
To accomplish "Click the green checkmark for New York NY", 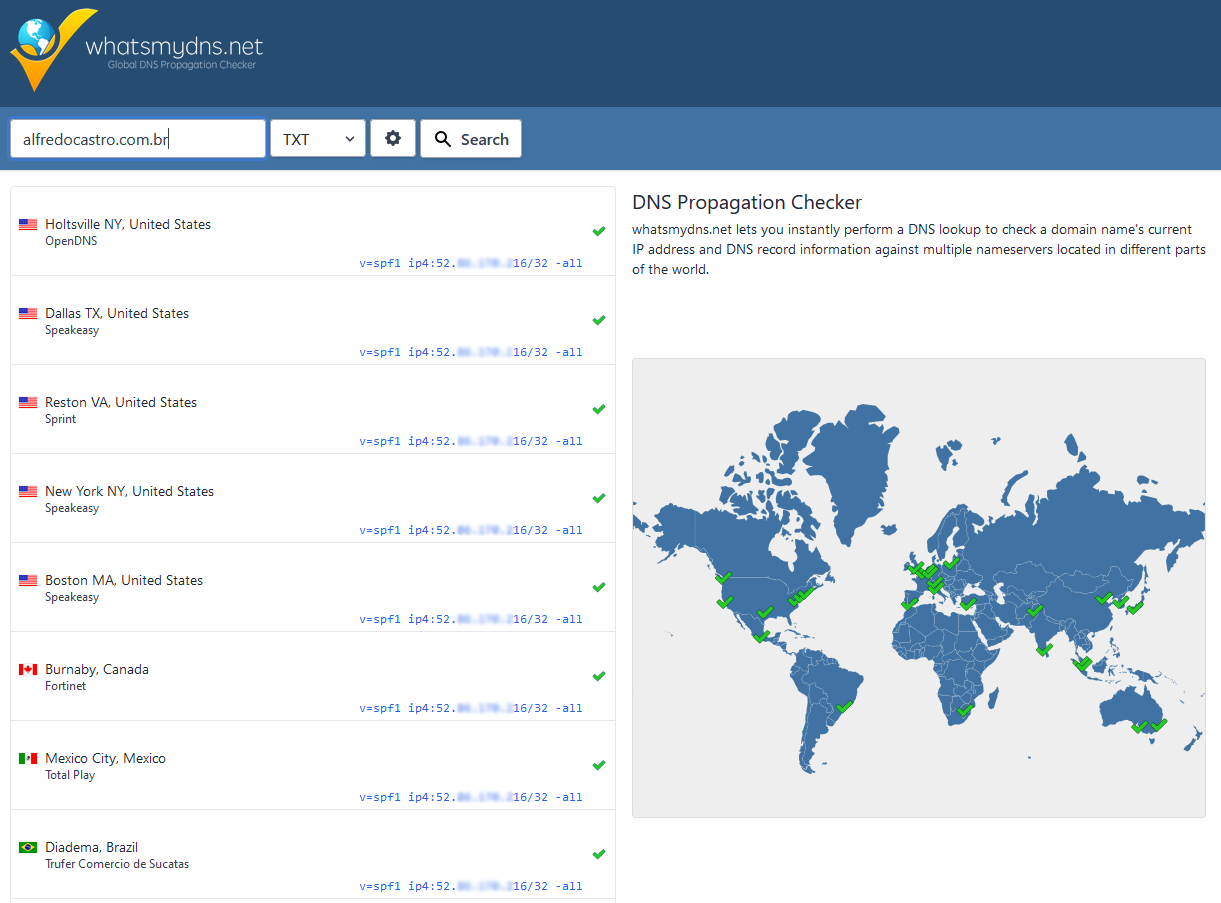I will pos(599,498).
